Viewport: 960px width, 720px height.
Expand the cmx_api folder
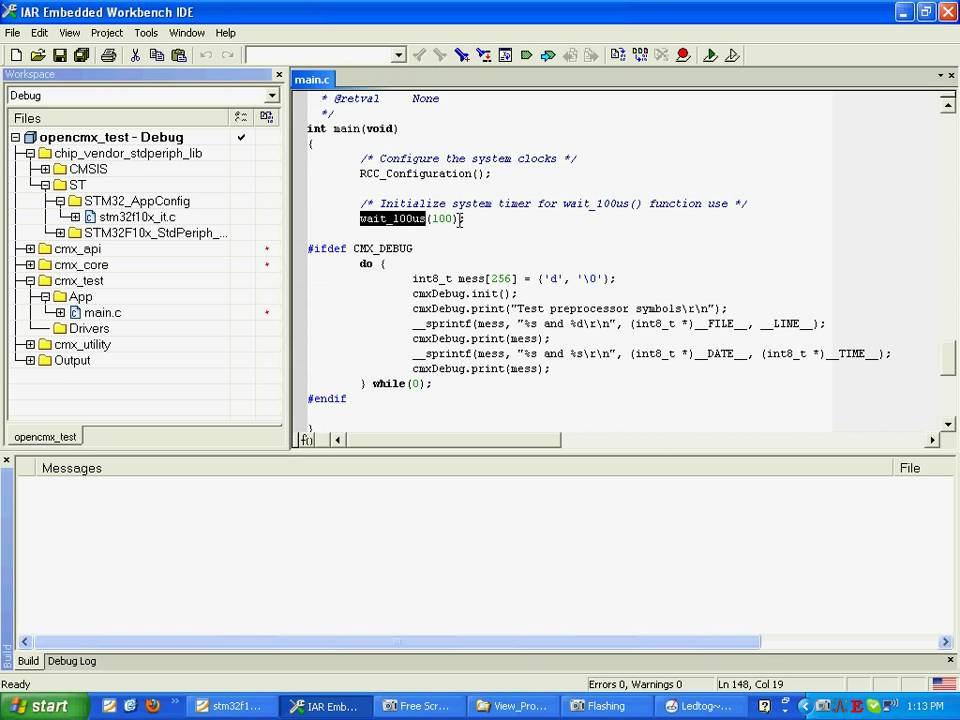(x=30, y=249)
